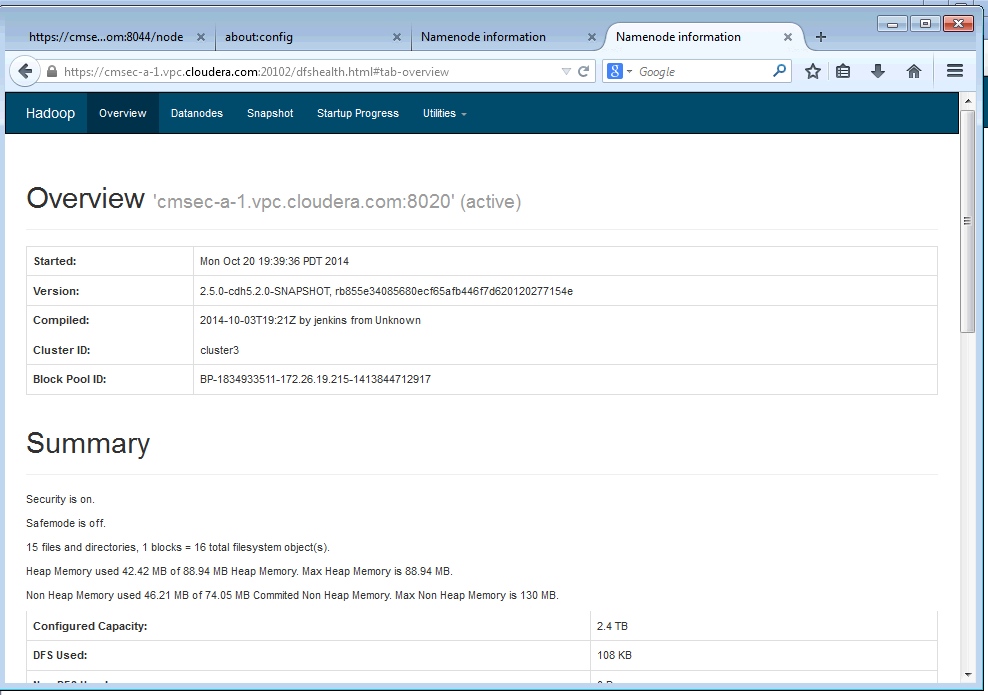
Task: Close the Firefox window
Action: tap(958, 24)
